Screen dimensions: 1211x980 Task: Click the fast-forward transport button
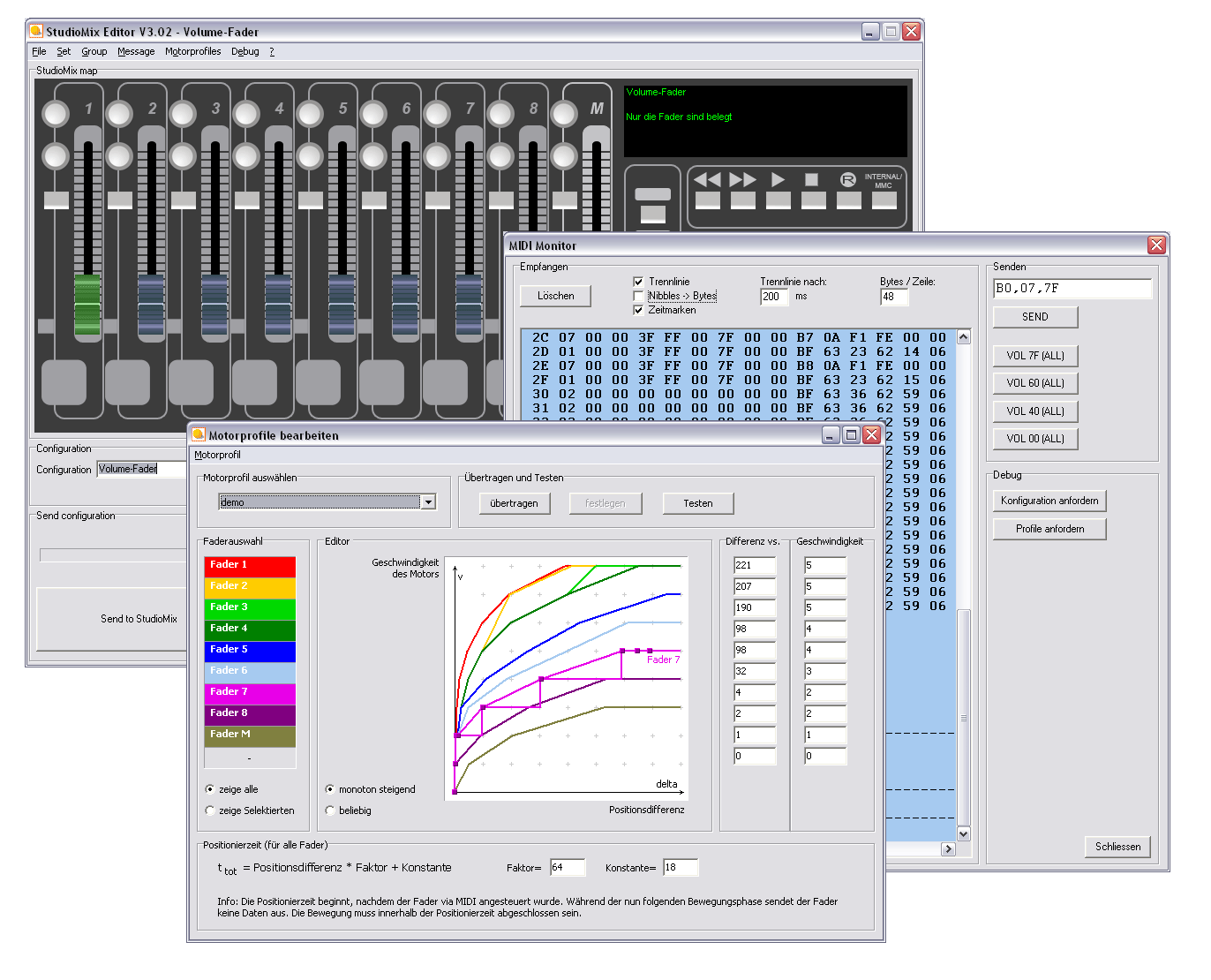(743, 200)
